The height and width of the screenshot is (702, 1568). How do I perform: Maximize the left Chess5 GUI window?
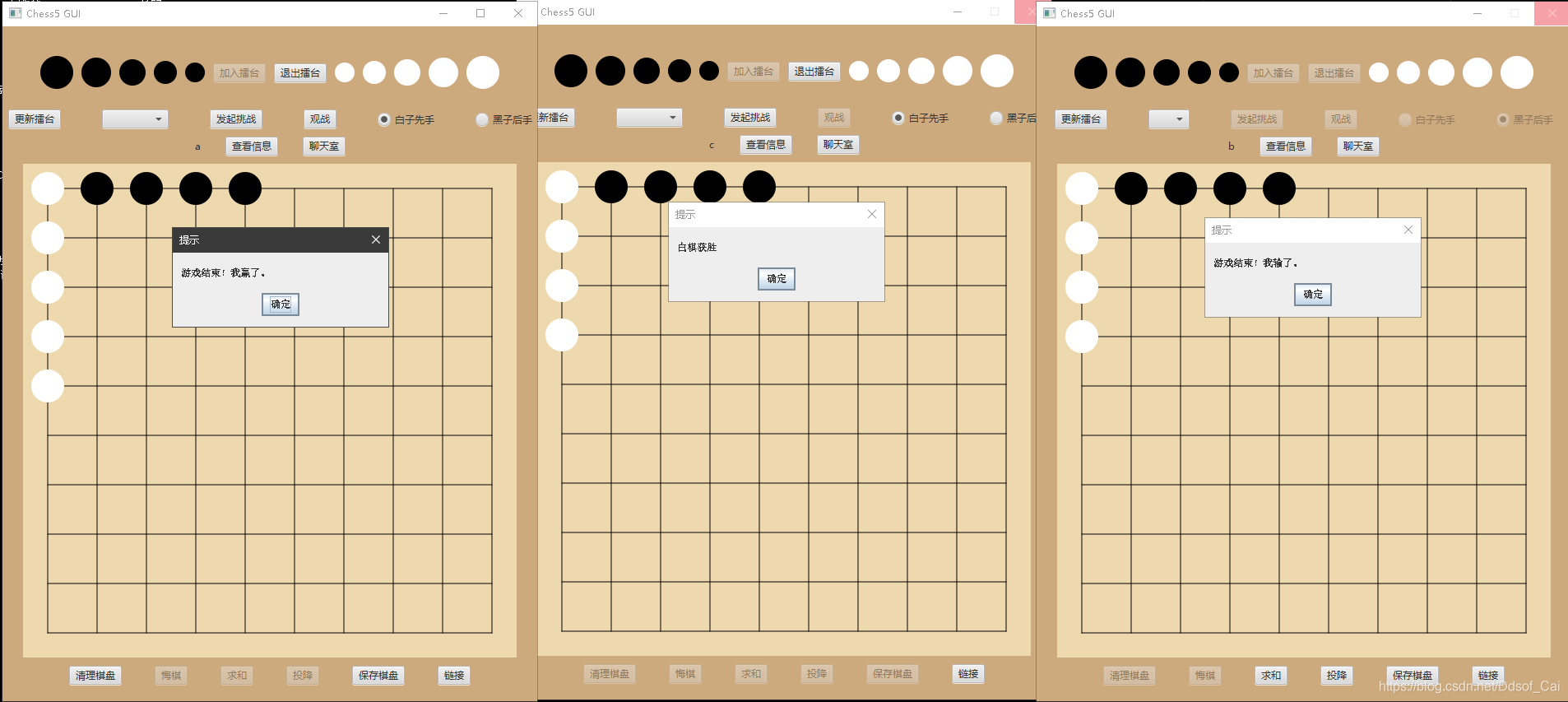point(480,13)
